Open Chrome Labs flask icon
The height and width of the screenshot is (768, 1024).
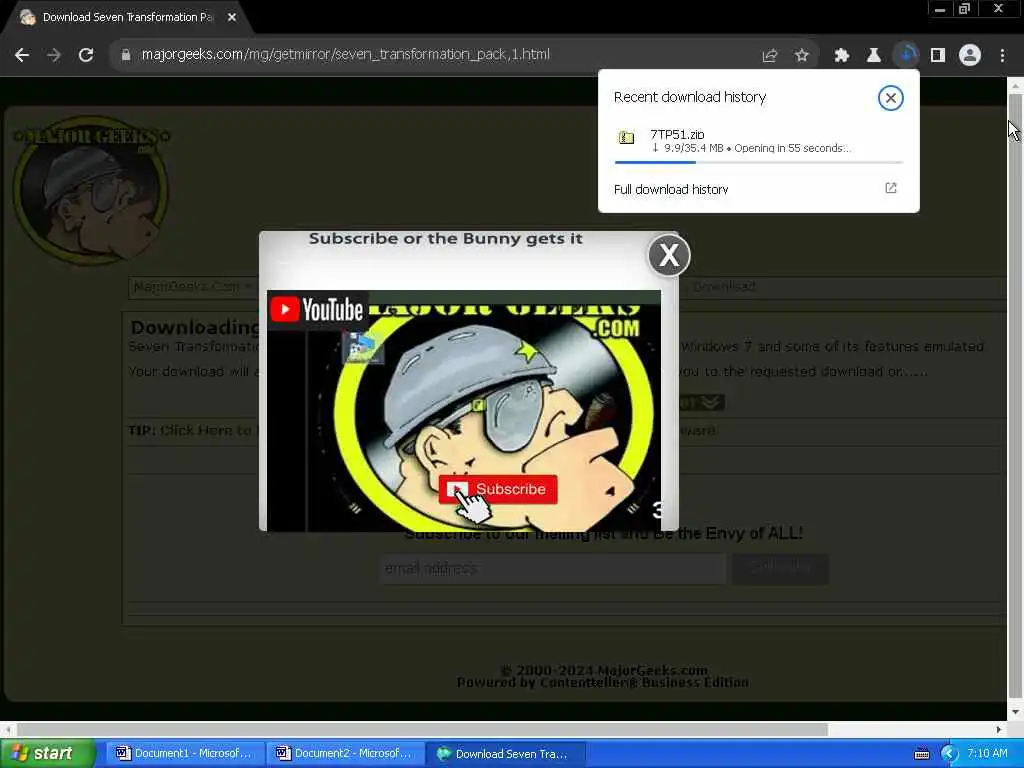click(874, 56)
